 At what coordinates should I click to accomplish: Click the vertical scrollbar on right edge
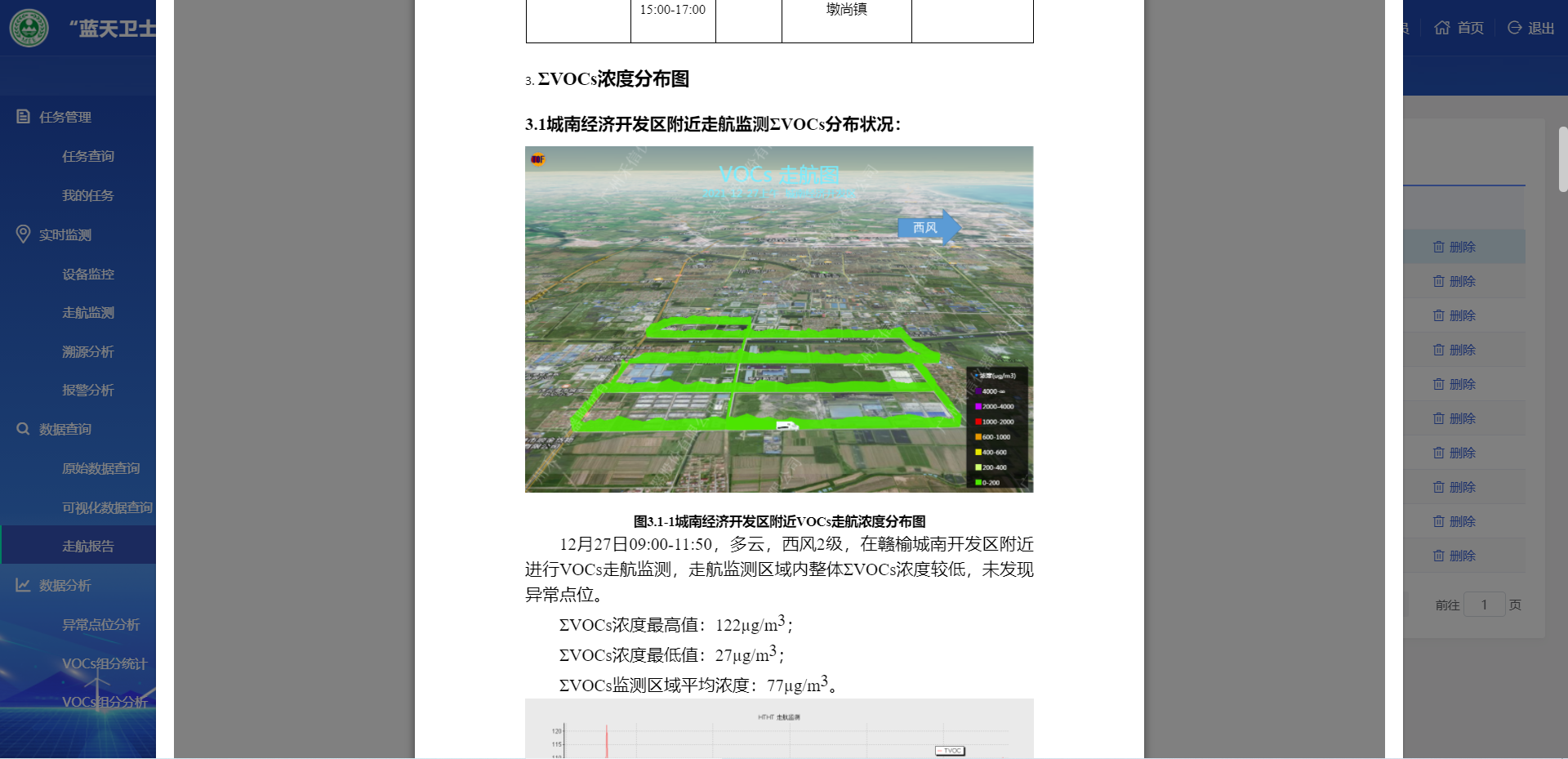click(1562, 159)
